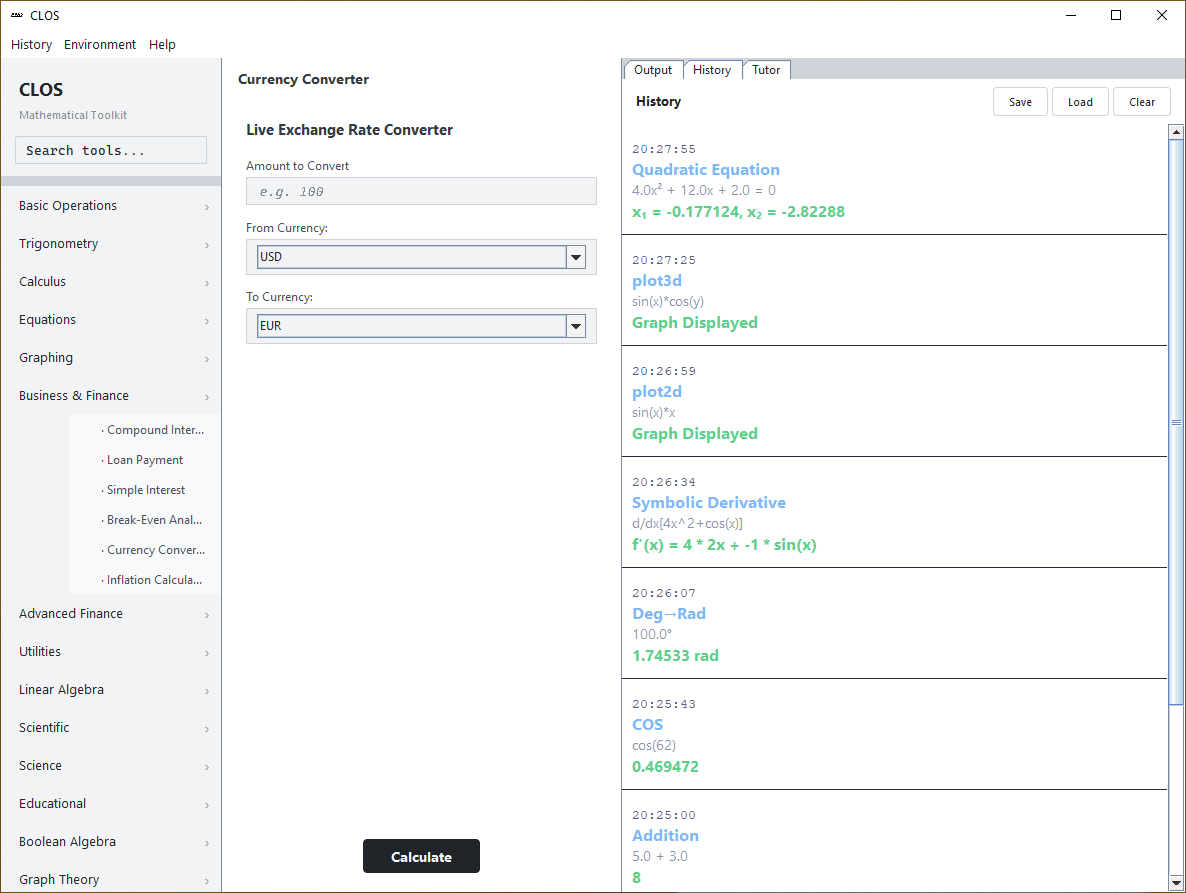Viewport: 1186px width, 893px height.
Task: Click the Addition history entry
Action: [895, 842]
